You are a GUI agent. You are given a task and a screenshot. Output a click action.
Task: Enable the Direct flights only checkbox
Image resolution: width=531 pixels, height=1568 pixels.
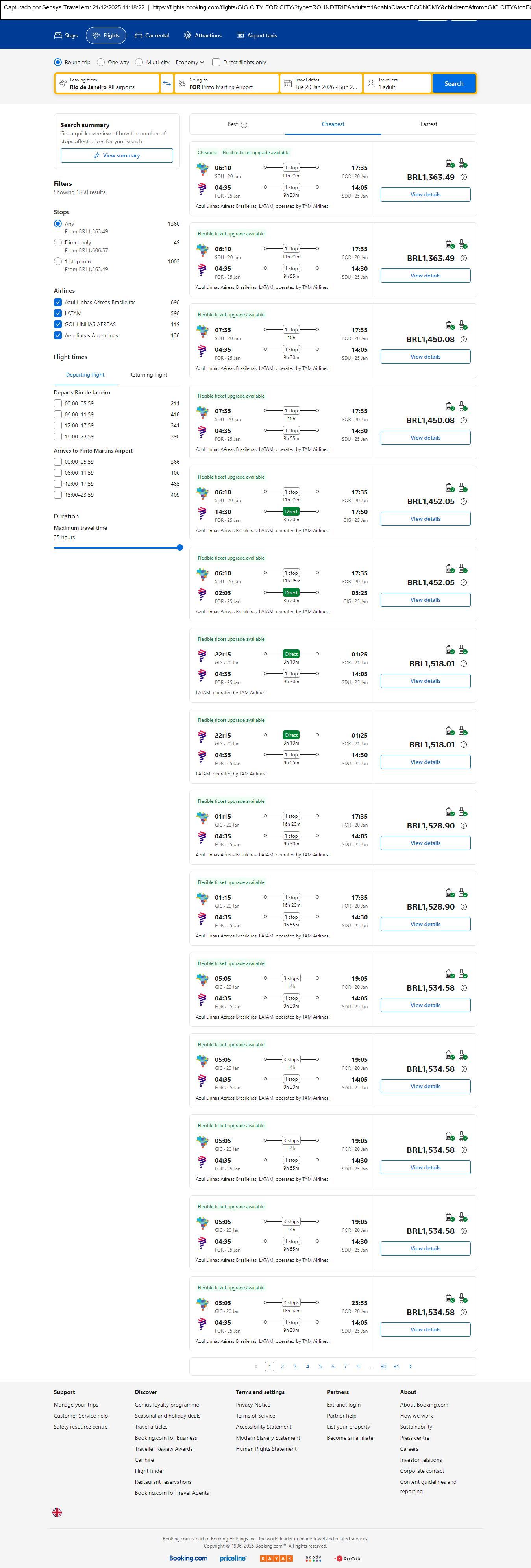tap(216, 62)
